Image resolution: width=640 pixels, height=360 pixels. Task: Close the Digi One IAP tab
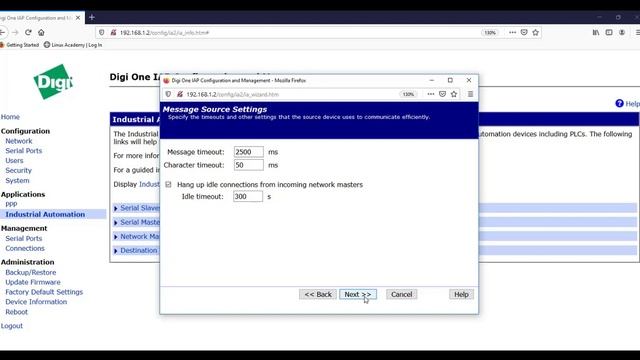point(78,18)
